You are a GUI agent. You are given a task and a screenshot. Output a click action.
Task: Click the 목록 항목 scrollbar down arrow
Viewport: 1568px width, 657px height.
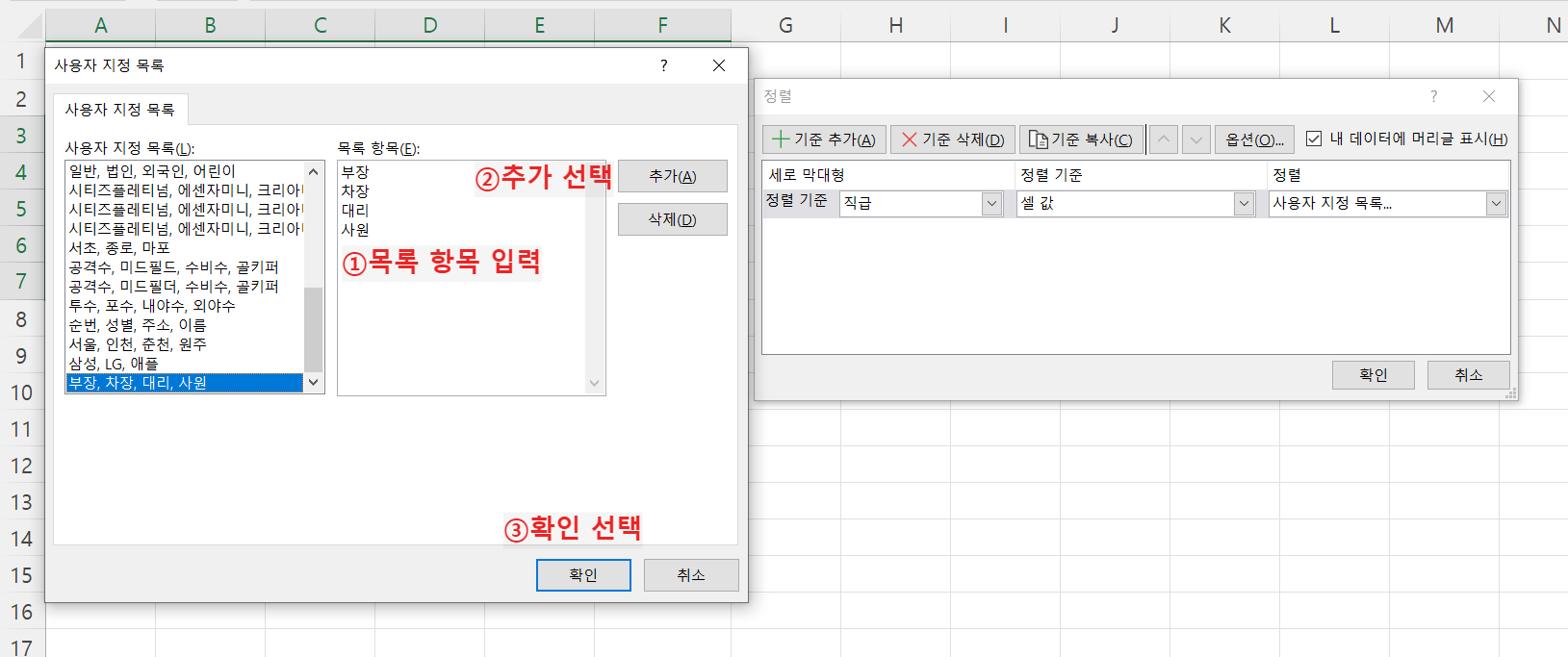click(595, 384)
